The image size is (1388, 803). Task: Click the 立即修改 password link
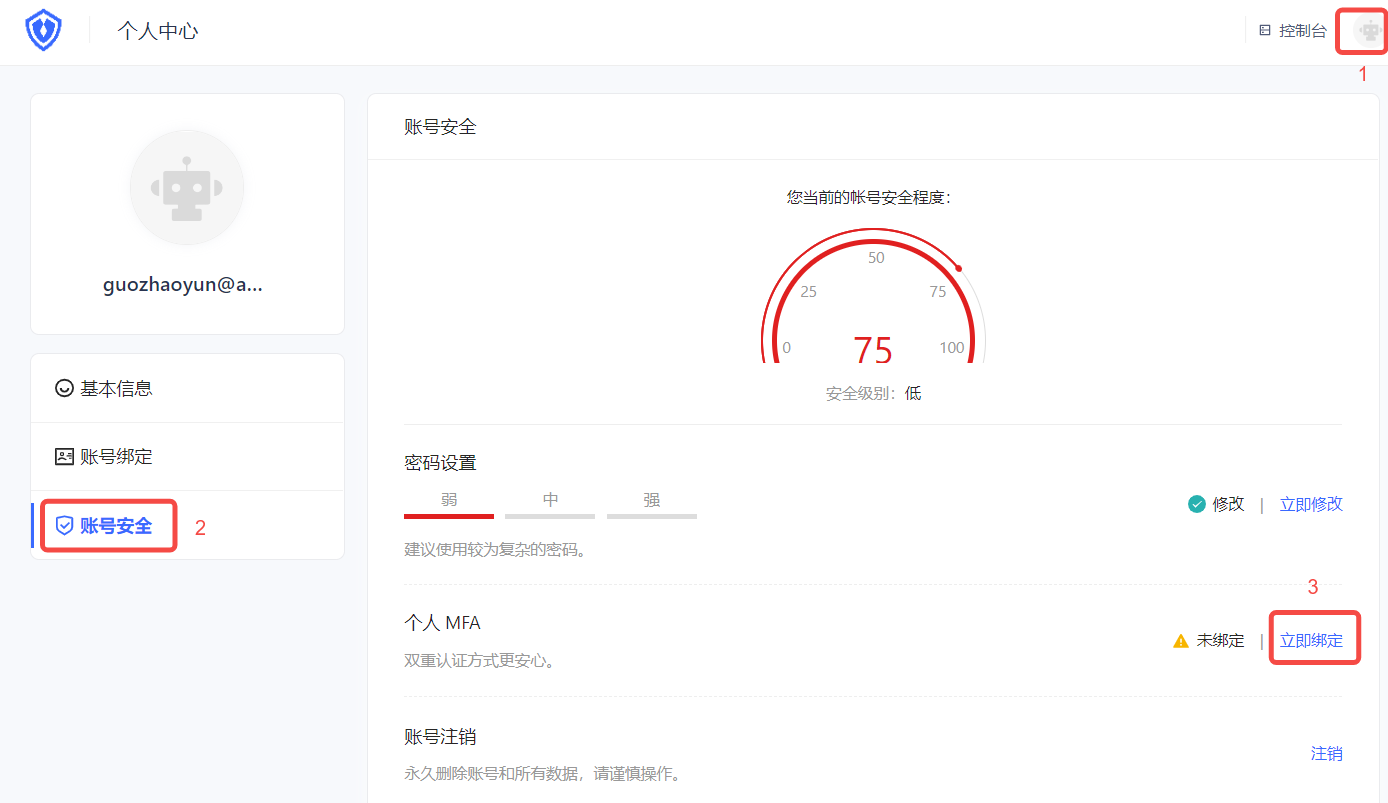tap(1311, 504)
